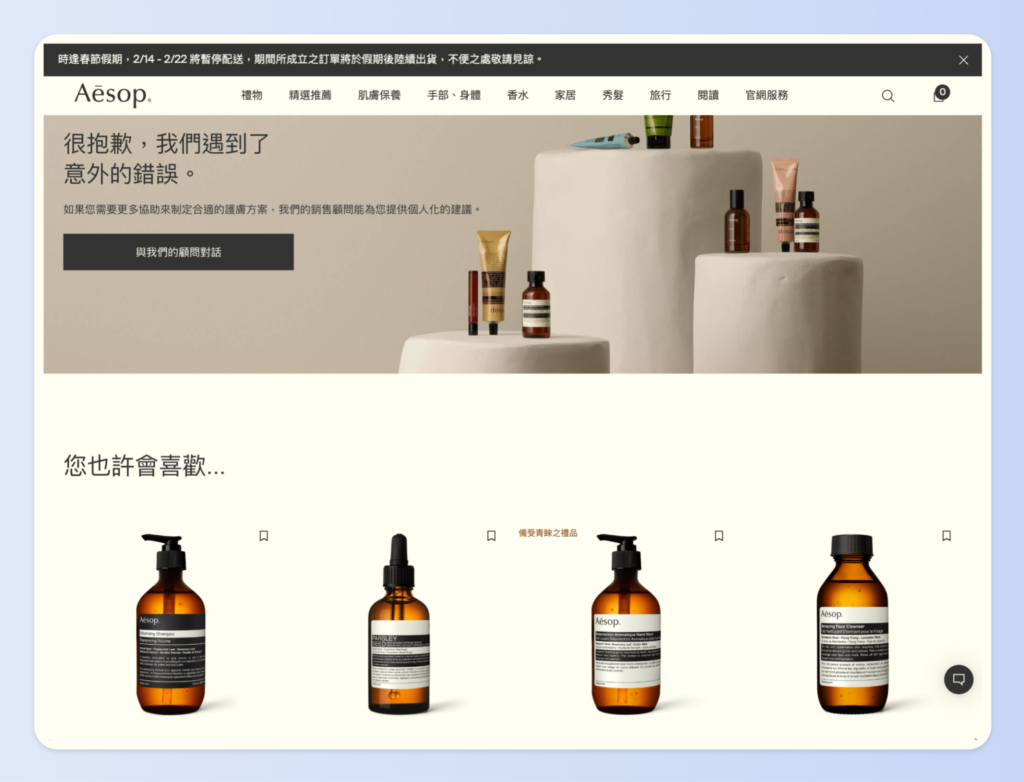Viewport: 1024px width, 782px height.
Task: Bookmark the Parsley Seed dropper serum
Action: 491,536
